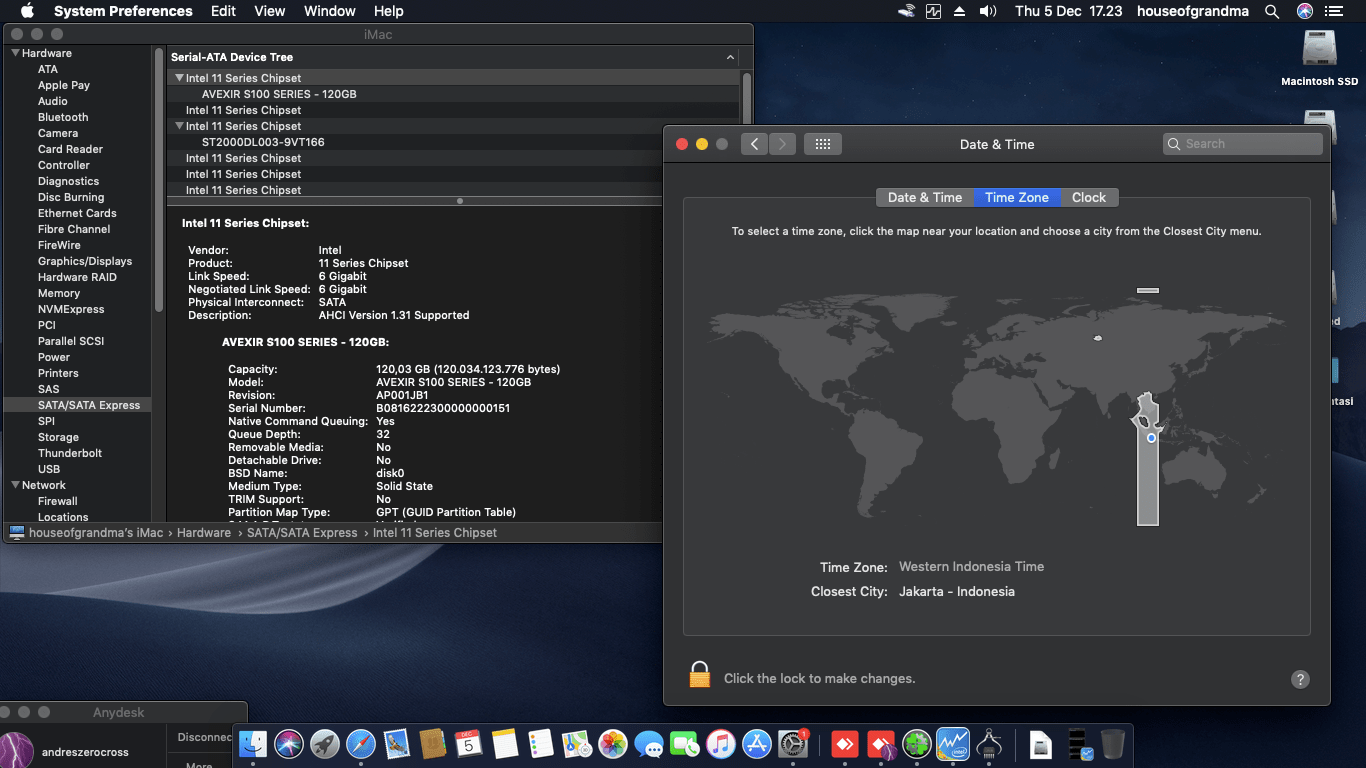Open Notification Center in menu bar
1366x768 pixels.
click(1334, 12)
